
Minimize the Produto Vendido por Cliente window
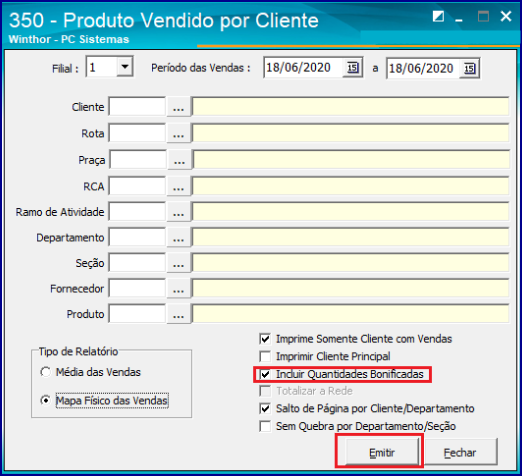459,20
